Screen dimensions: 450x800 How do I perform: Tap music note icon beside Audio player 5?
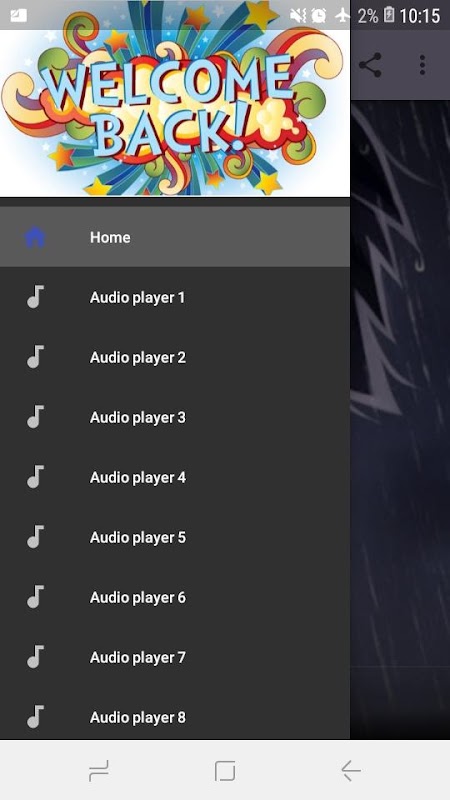(x=35, y=537)
